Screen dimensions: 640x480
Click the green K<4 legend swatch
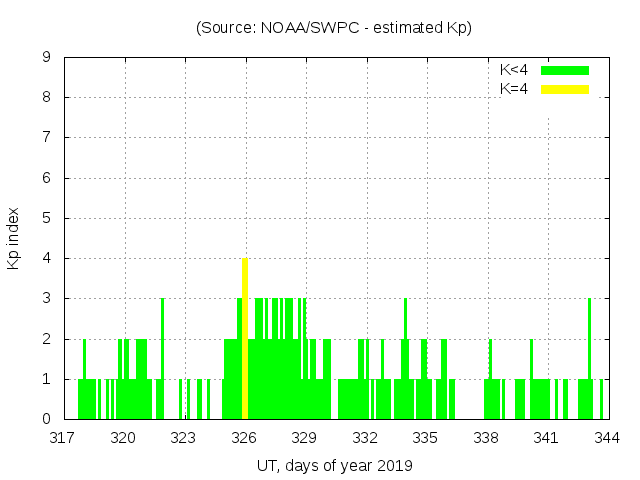tap(565, 70)
